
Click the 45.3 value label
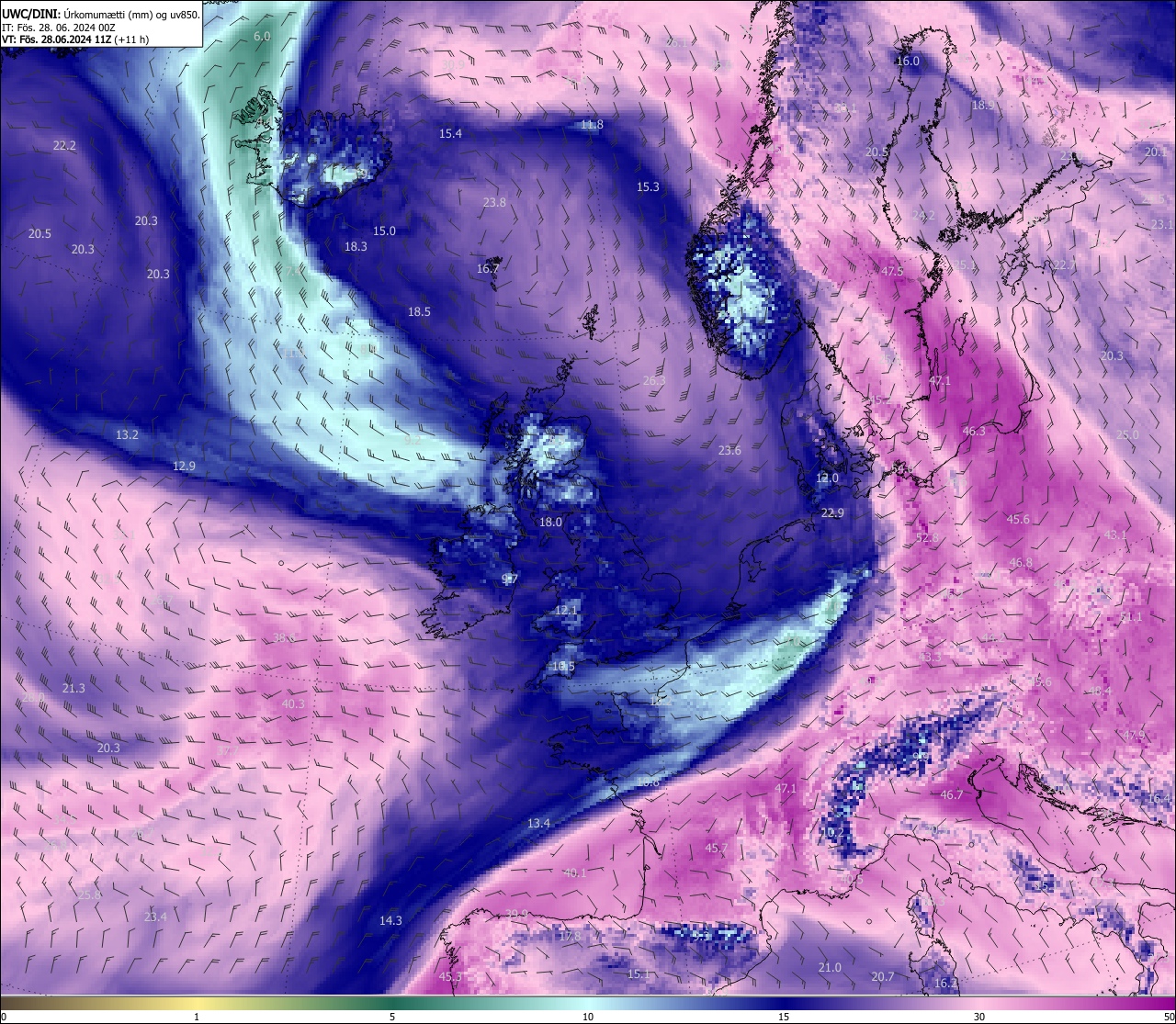(450, 976)
